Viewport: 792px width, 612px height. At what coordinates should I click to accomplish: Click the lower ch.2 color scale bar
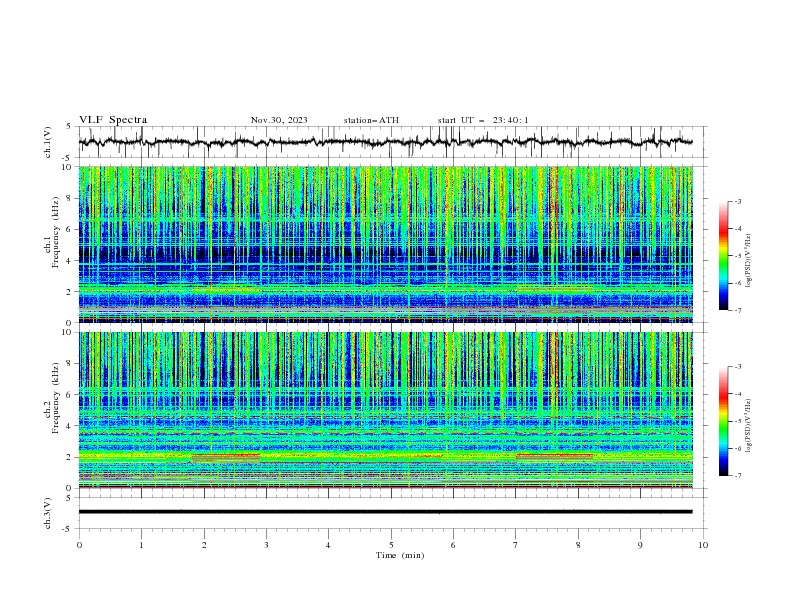click(x=723, y=421)
